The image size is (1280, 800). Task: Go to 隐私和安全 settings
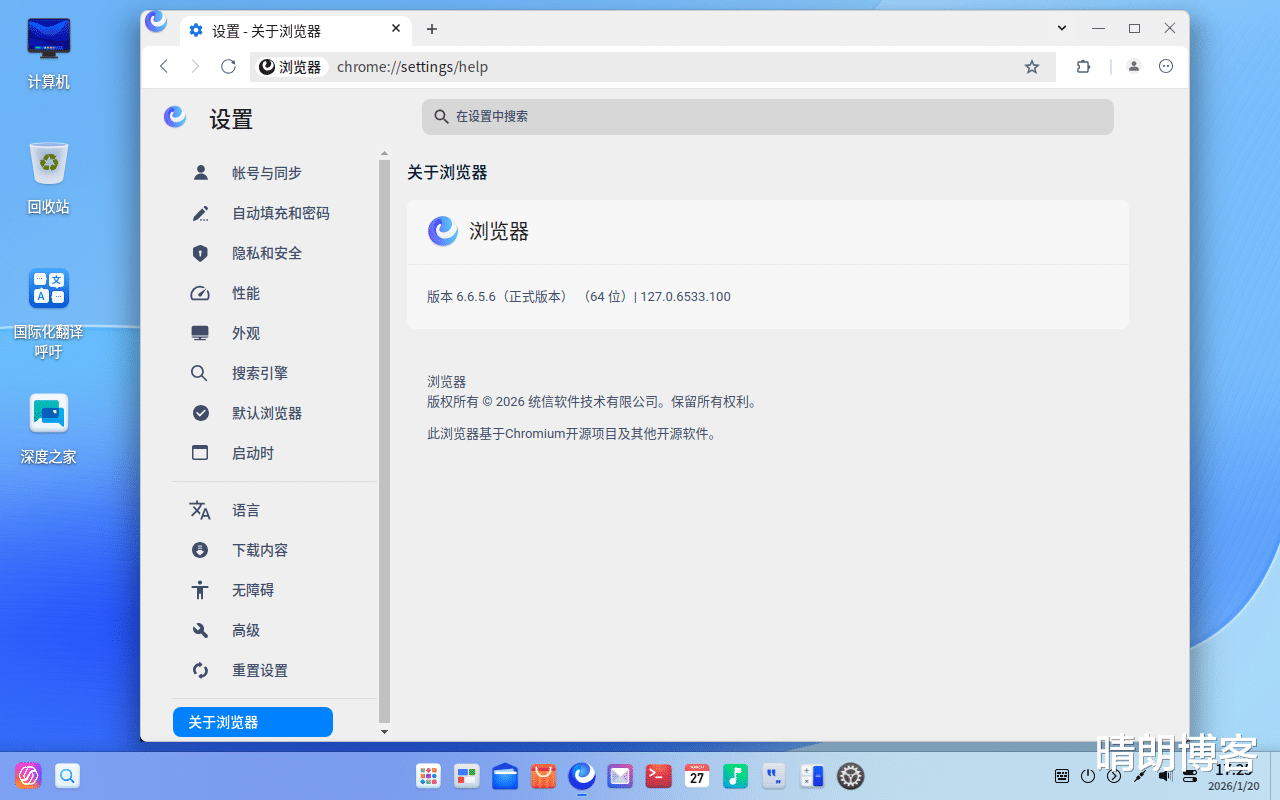coord(267,253)
